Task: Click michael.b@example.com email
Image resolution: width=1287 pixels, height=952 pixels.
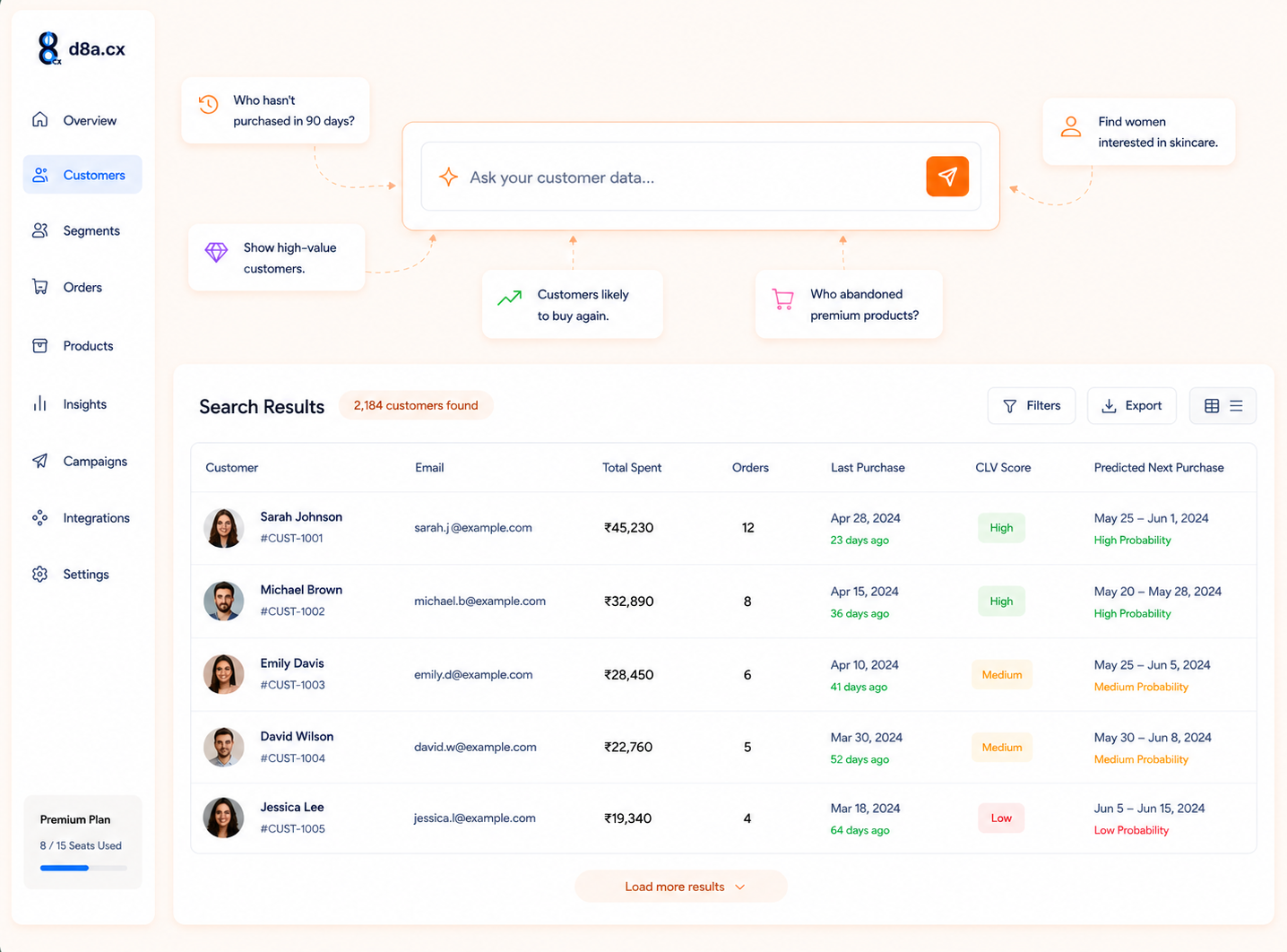Action: click(x=479, y=601)
